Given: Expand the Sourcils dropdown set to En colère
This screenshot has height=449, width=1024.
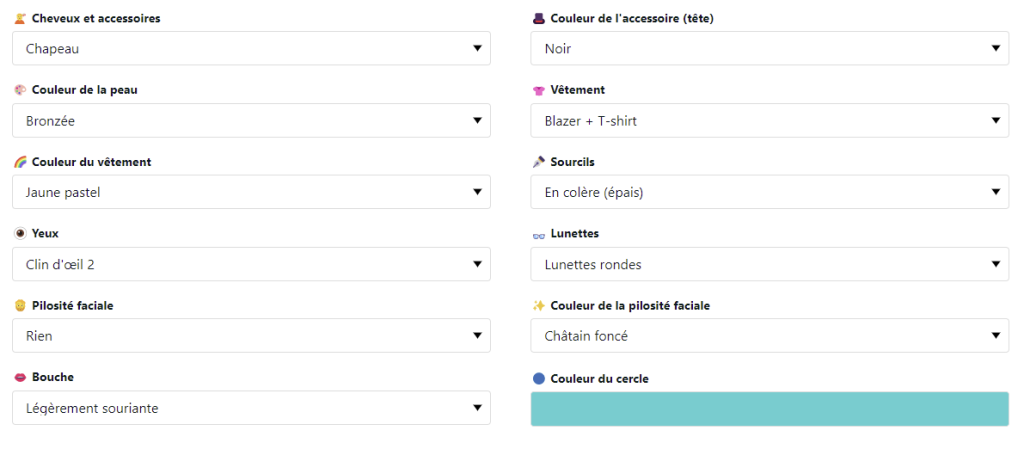Looking at the screenshot, I should point(770,192).
